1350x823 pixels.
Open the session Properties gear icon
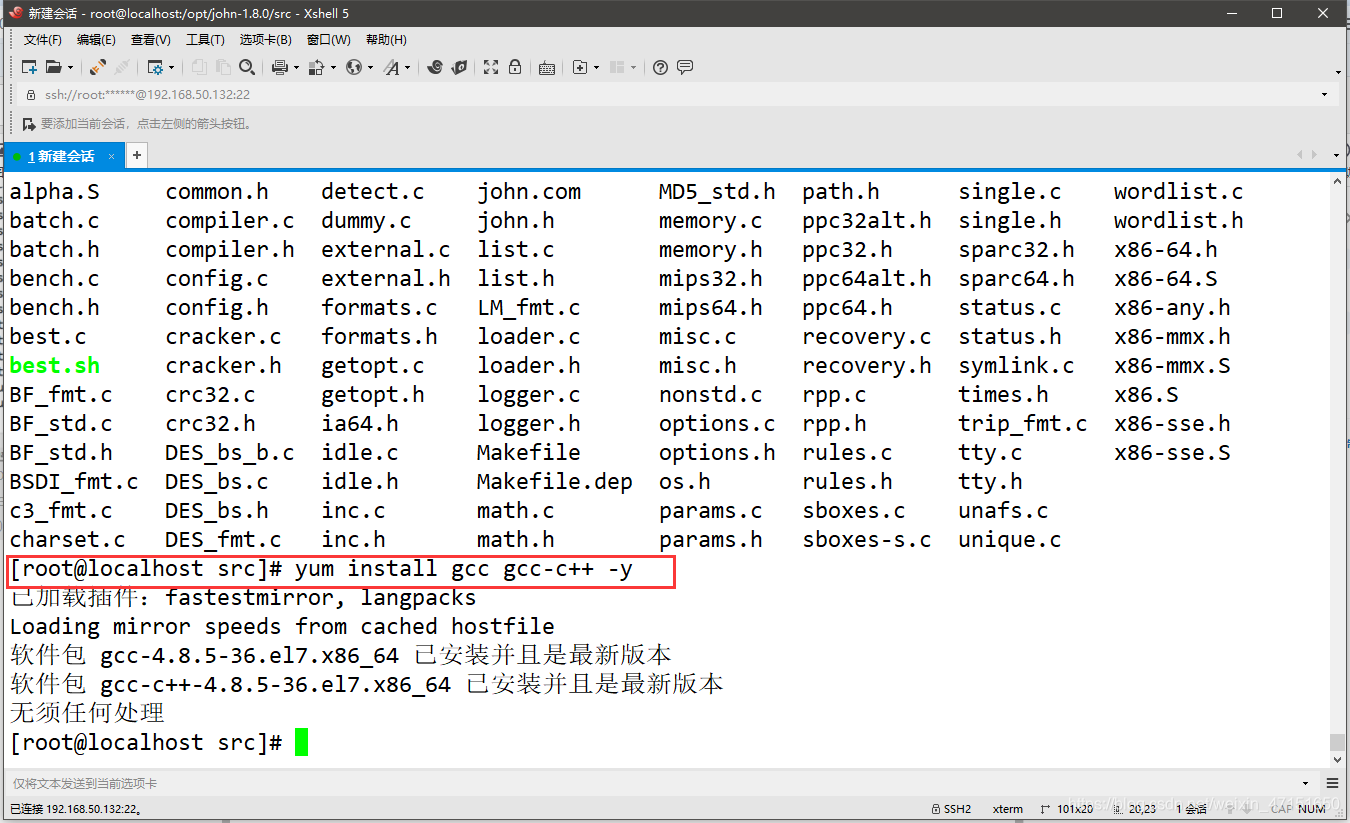coord(155,67)
